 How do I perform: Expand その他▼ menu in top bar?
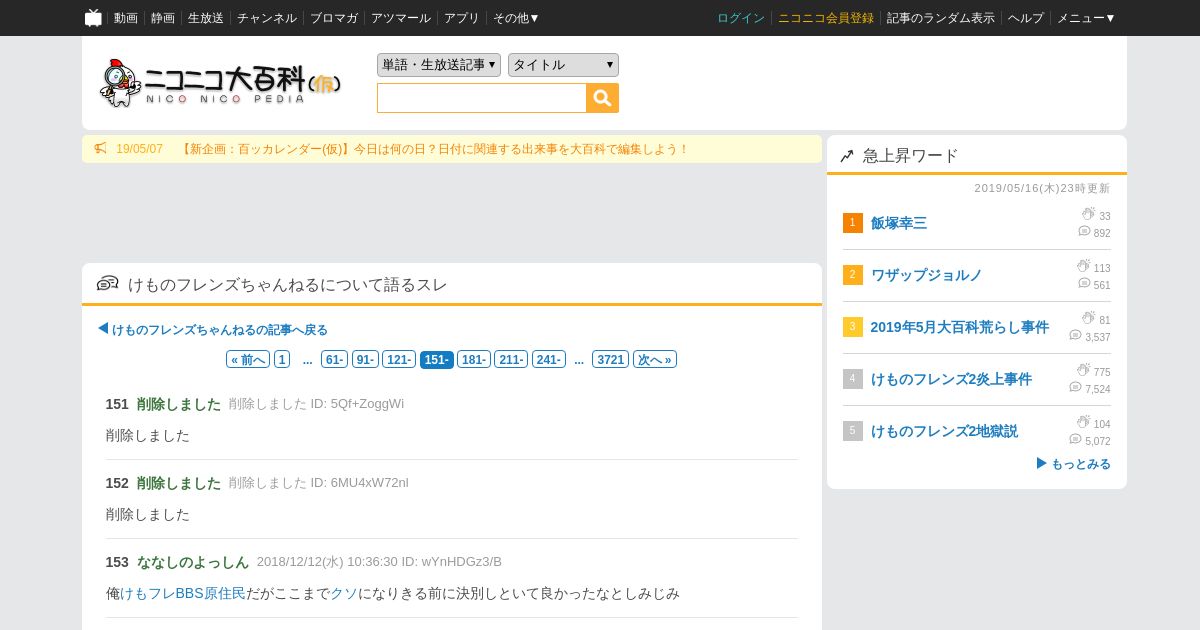516,18
